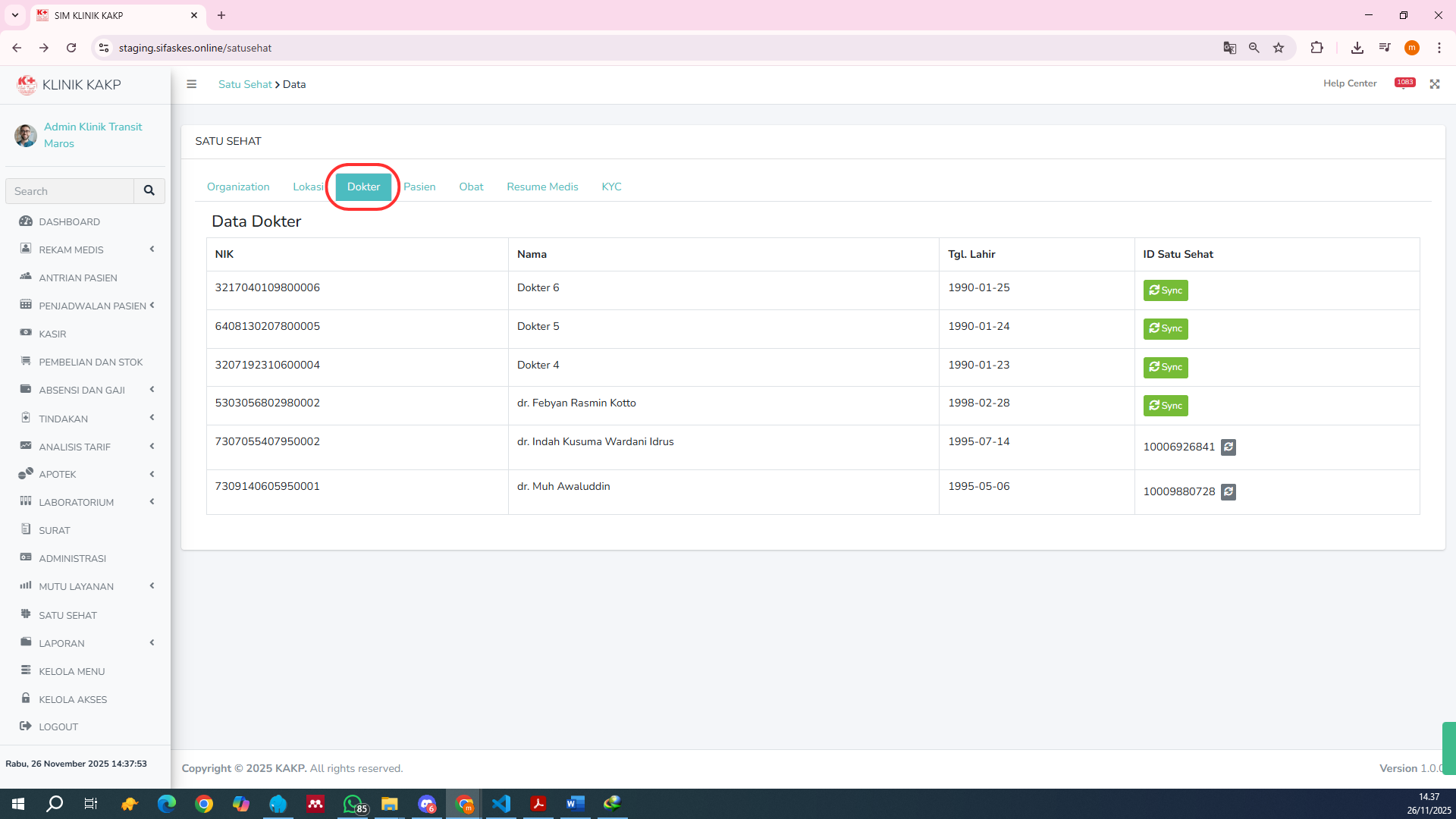Switch to the Resume Medis tab
The width and height of the screenshot is (1456, 819).
click(x=542, y=187)
